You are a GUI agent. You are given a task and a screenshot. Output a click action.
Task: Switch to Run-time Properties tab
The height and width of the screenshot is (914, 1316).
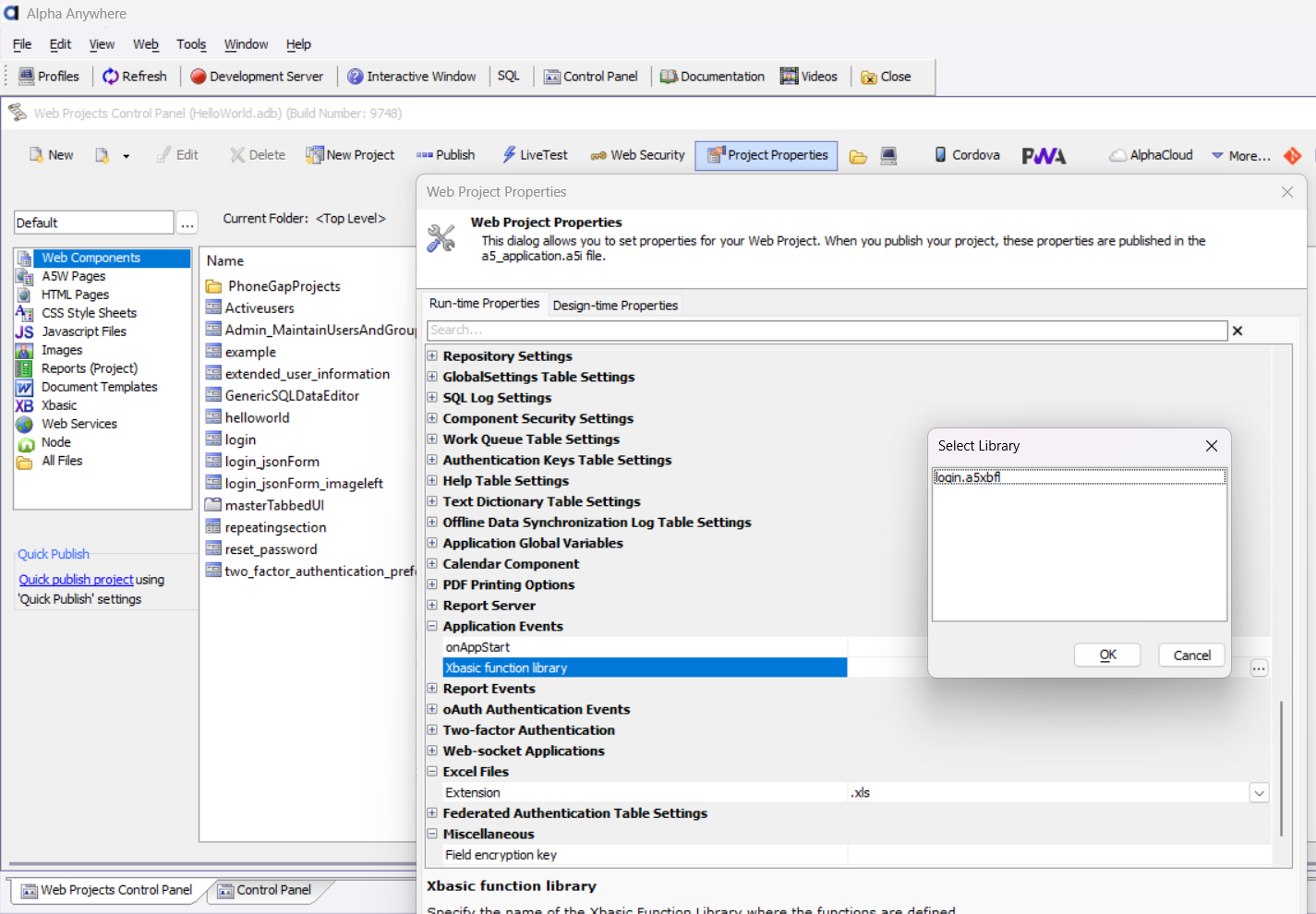click(x=484, y=304)
